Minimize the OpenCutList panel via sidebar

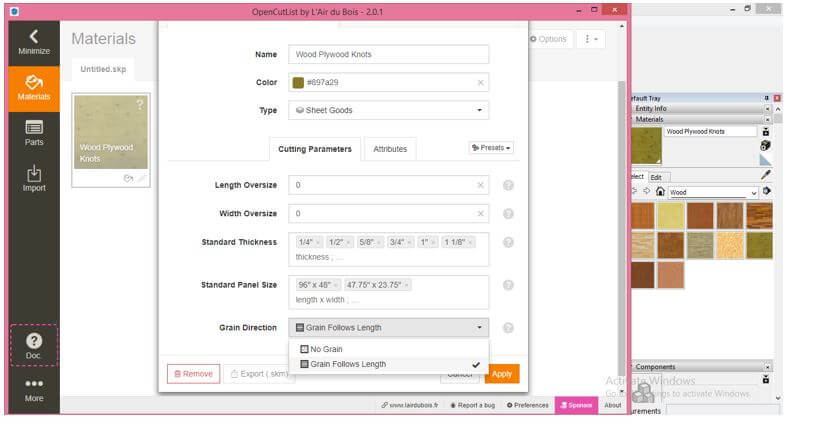tap(34, 43)
